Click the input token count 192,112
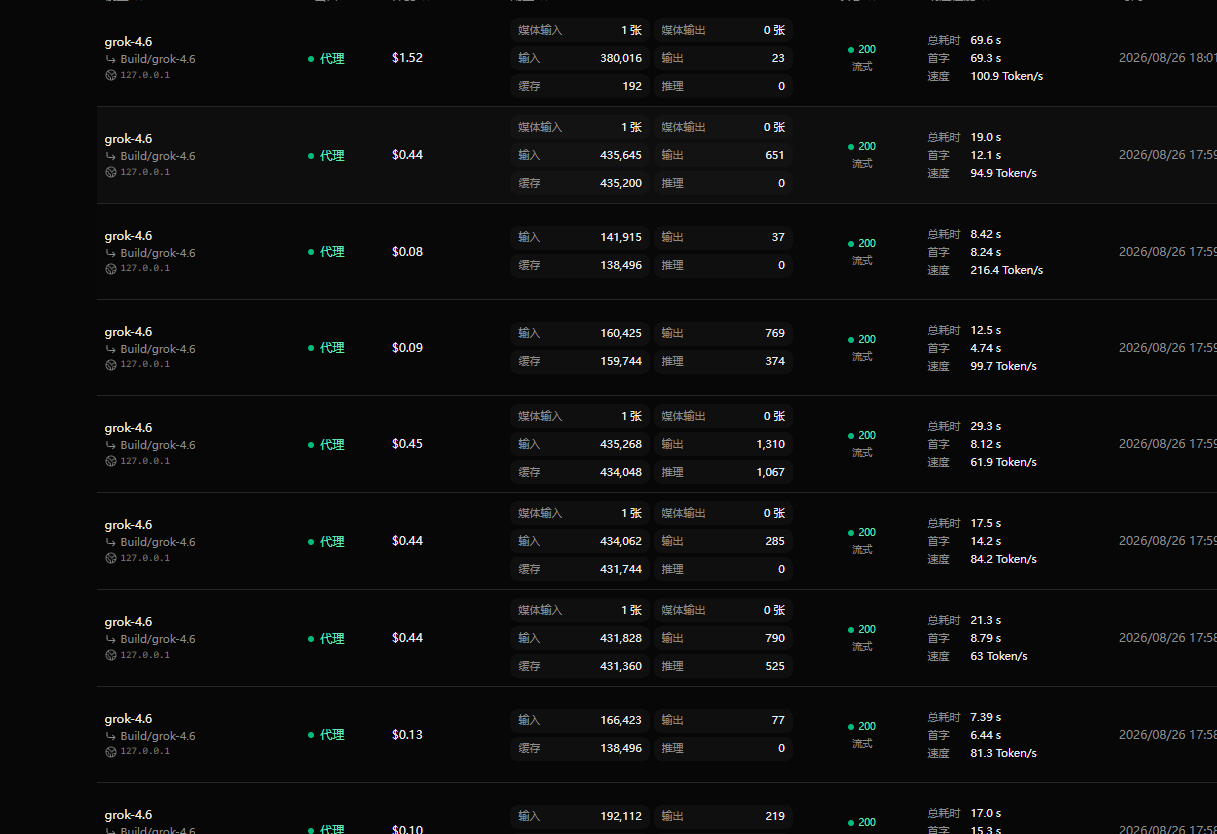Screen dimensions: 1217x834 click(621, 816)
